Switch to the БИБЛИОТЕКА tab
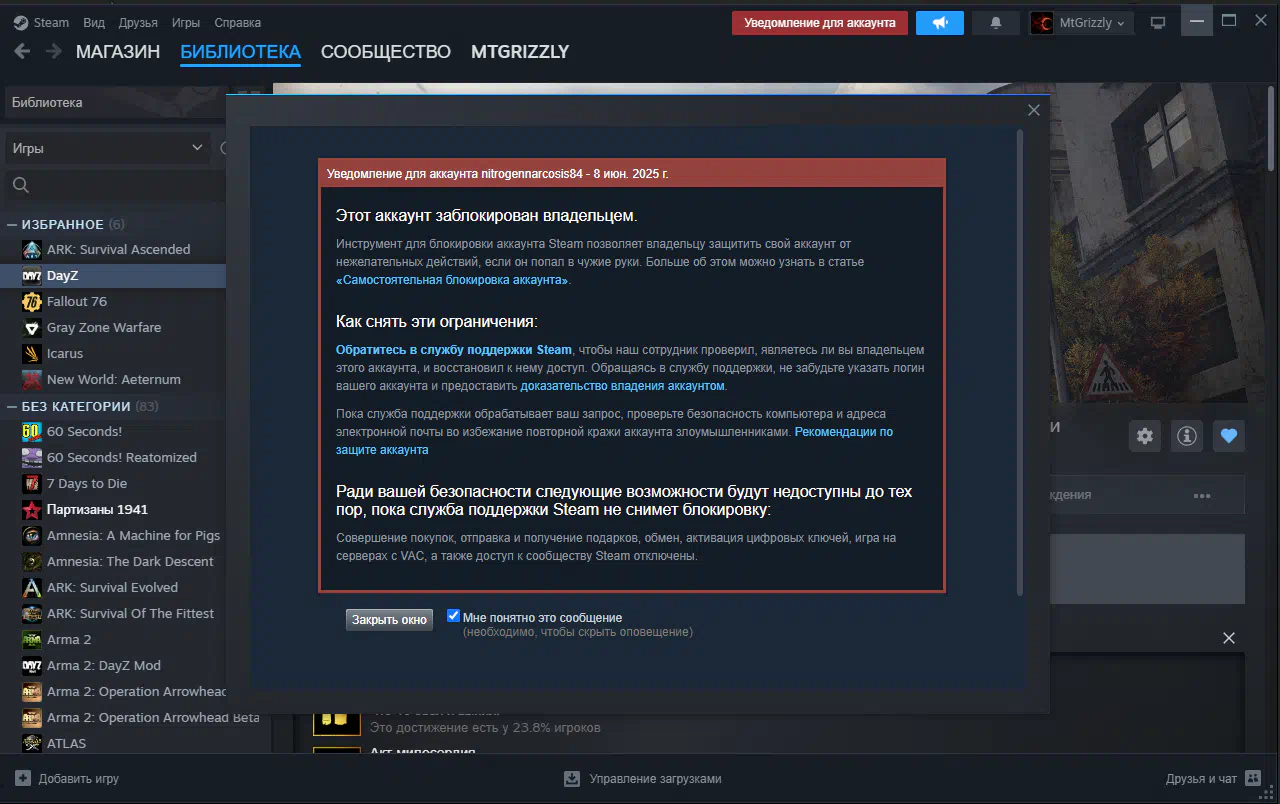1280x804 pixels. (x=241, y=52)
